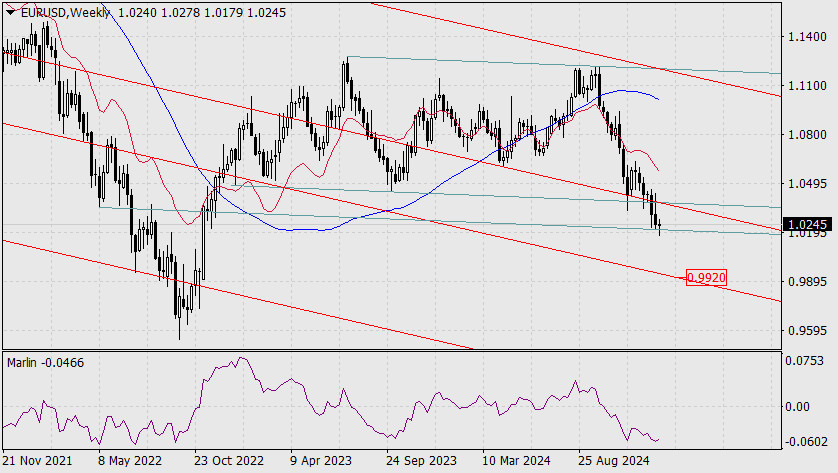Click the 1.0800 price scale level

coord(807,135)
